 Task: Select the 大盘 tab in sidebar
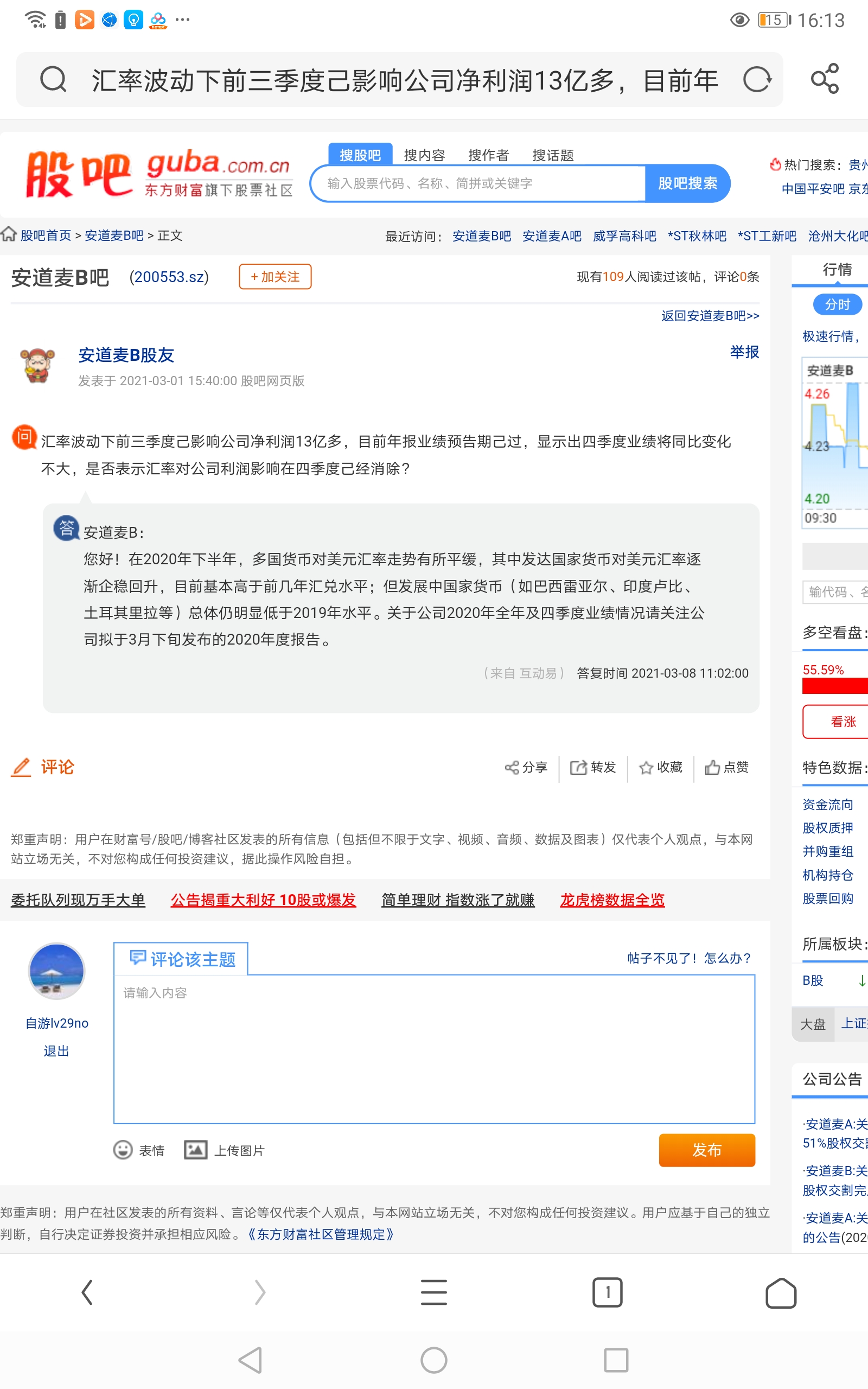click(813, 1024)
